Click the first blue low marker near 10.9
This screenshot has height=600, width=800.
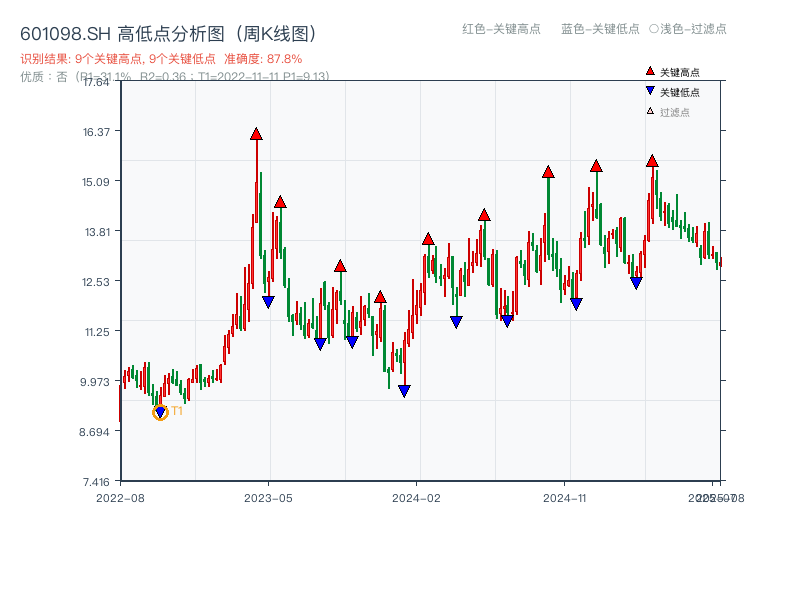point(320,344)
